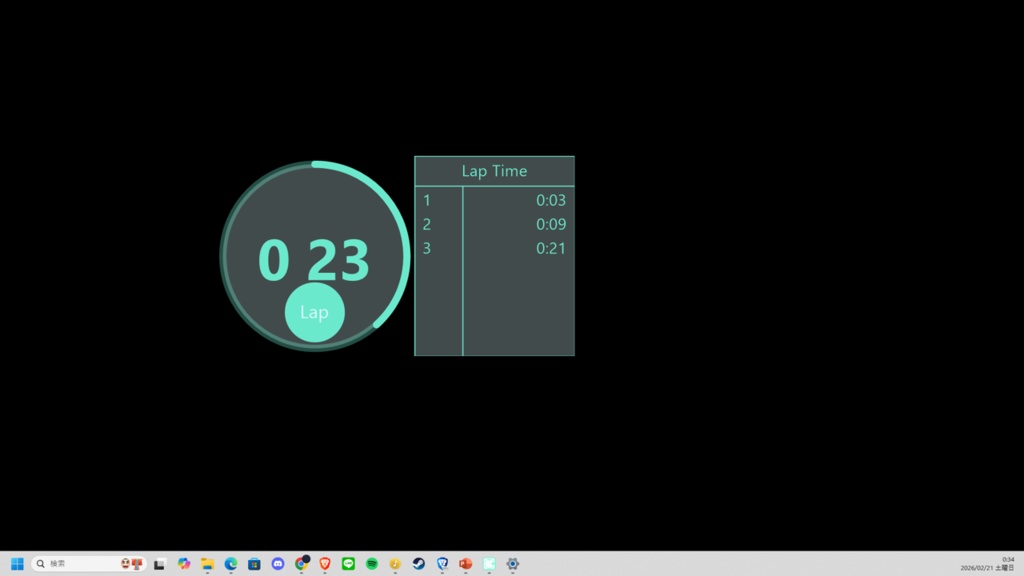The image size is (1024, 576).
Task: Open Google Chrome from the taskbar
Action: 300,563
